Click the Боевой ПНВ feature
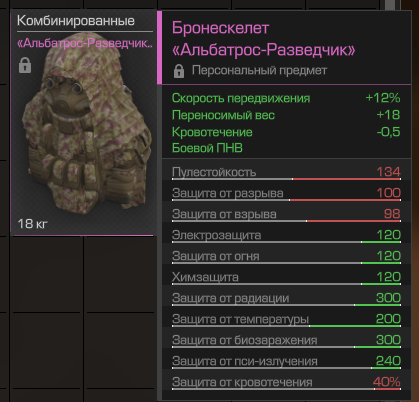The image size is (419, 402). [x=207, y=148]
